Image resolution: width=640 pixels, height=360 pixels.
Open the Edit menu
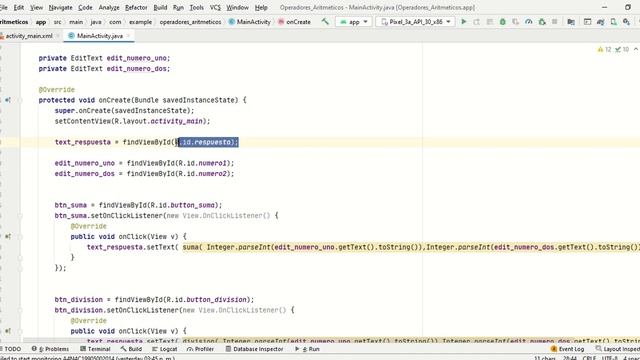pyautogui.click(x=19, y=7)
